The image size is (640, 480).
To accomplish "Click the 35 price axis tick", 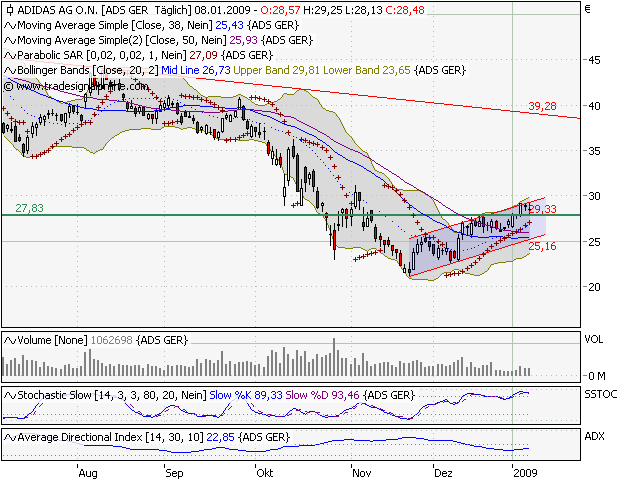I will tap(594, 151).
